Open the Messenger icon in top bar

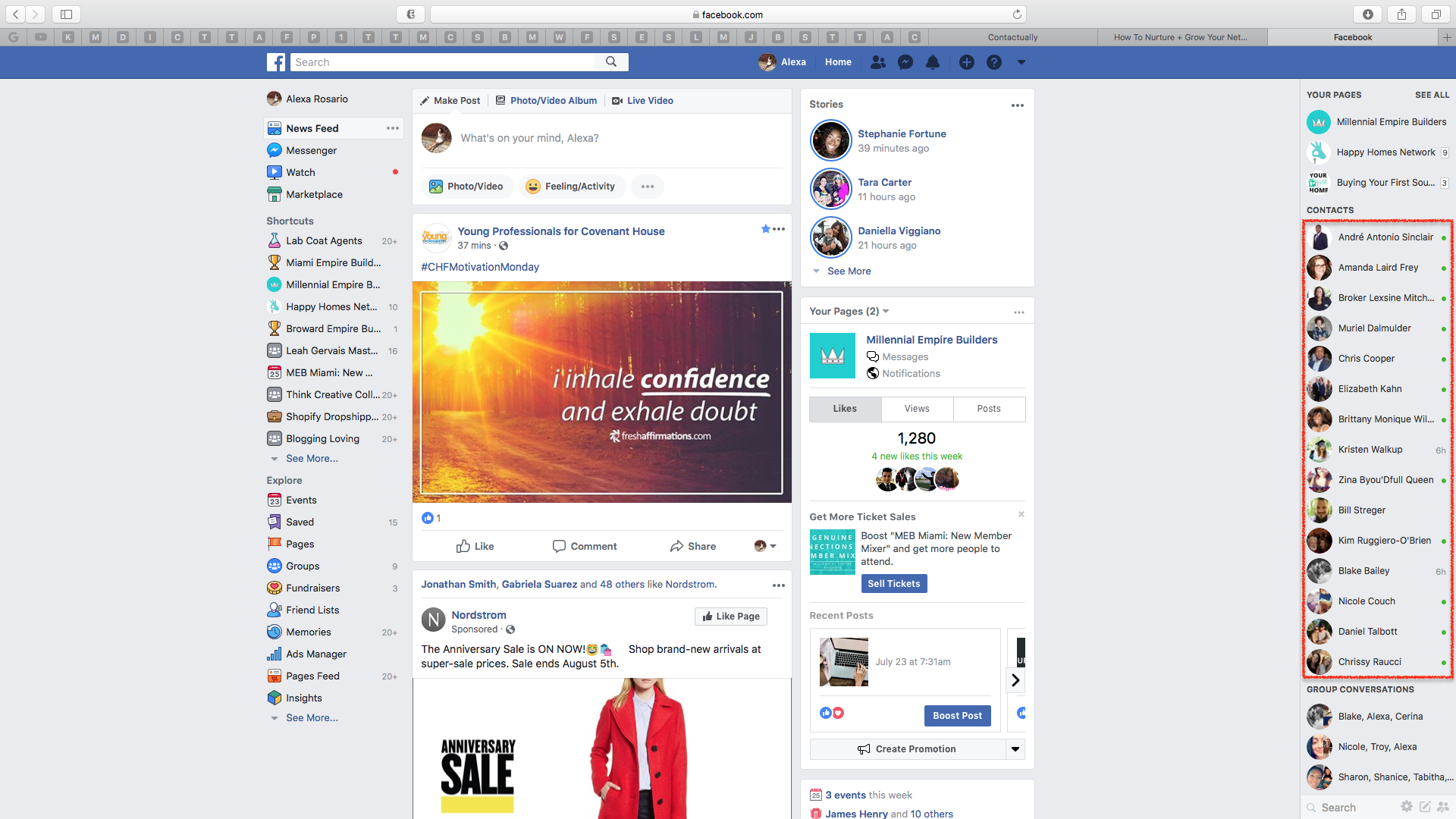(x=905, y=62)
